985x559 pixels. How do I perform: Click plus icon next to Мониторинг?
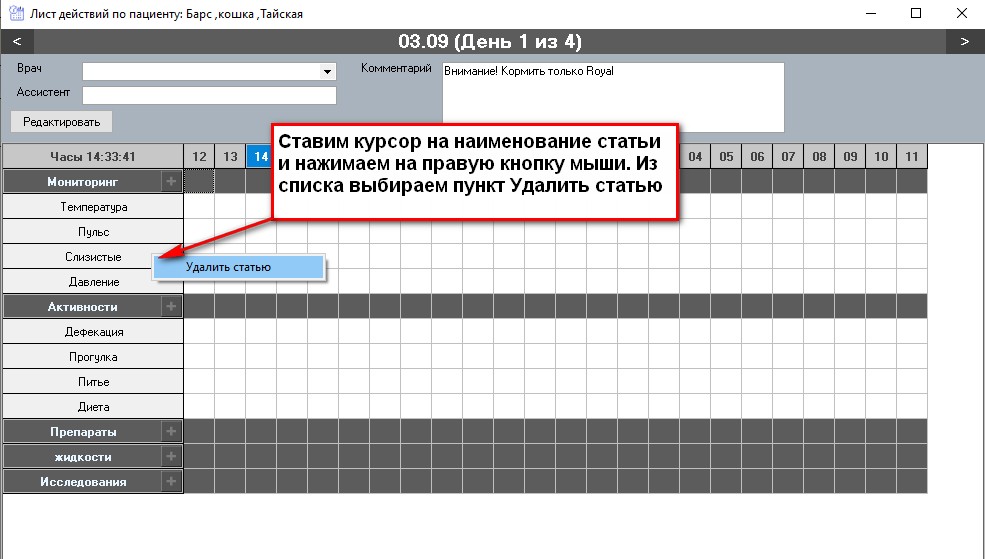pyautogui.click(x=171, y=182)
